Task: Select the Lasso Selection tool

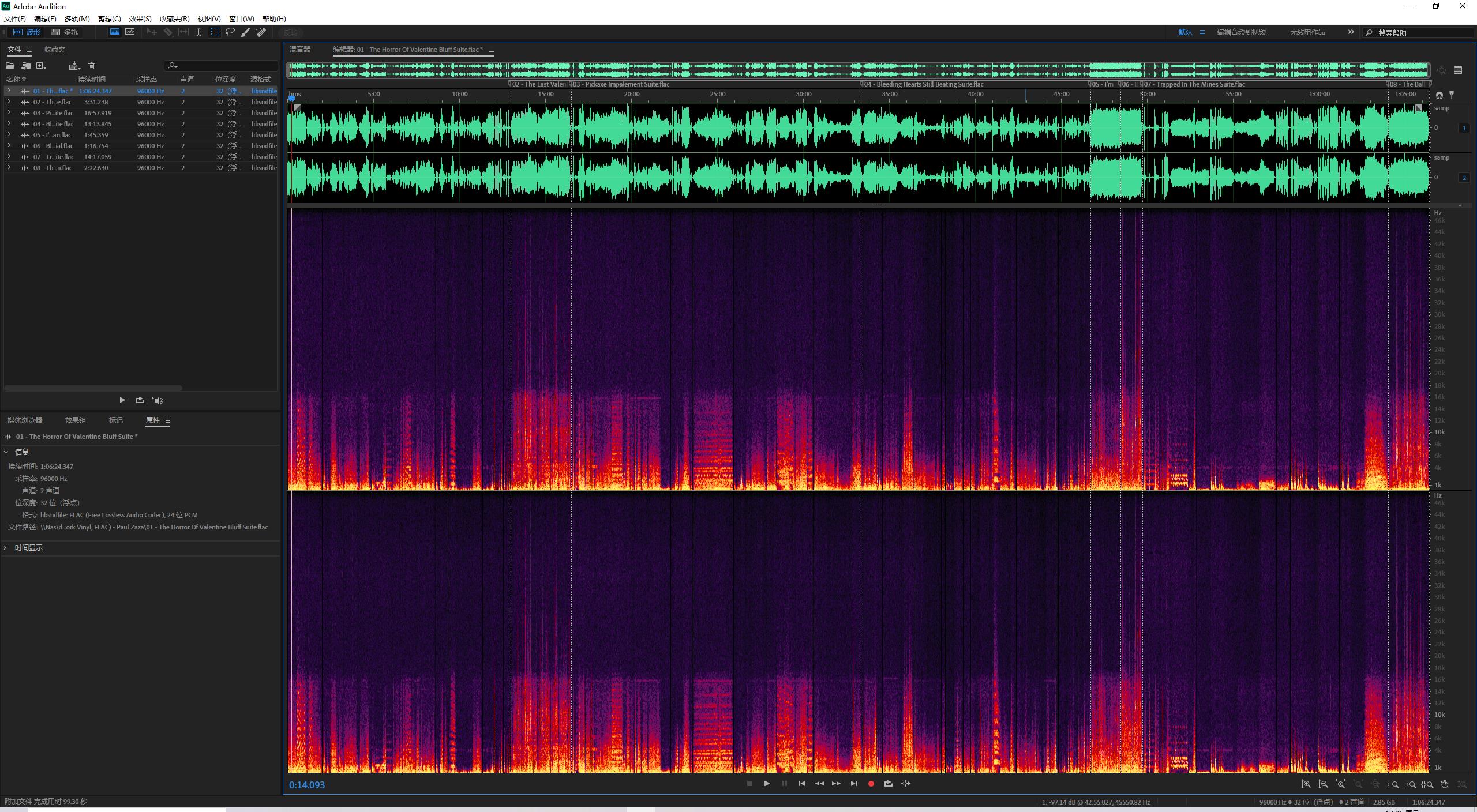Action: (230, 32)
